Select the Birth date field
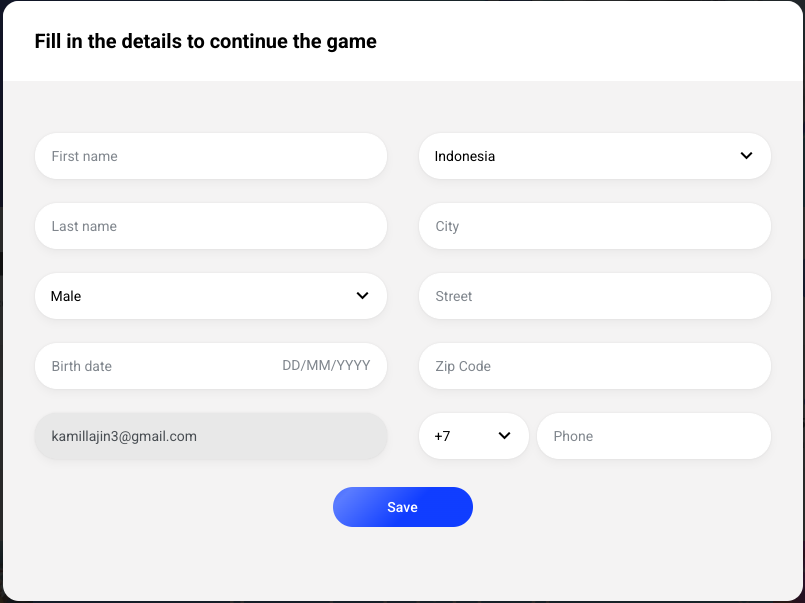This screenshot has width=805, height=603. point(150,366)
